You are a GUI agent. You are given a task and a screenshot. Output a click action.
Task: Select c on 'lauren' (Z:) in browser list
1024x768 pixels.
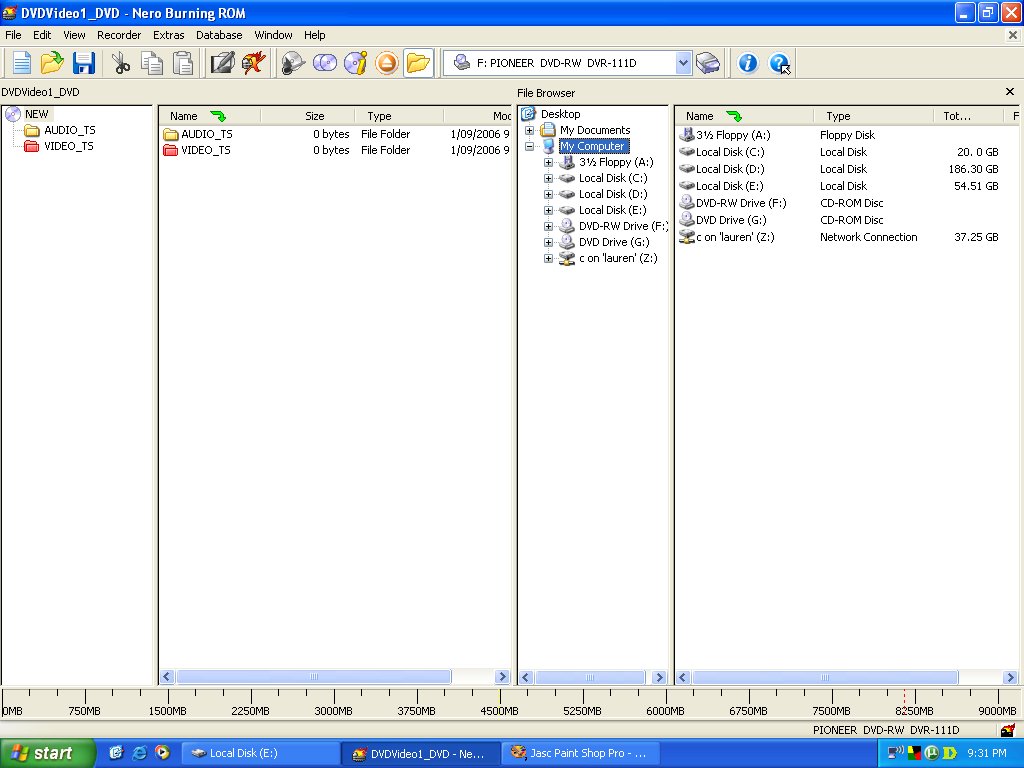coord(735,237)
